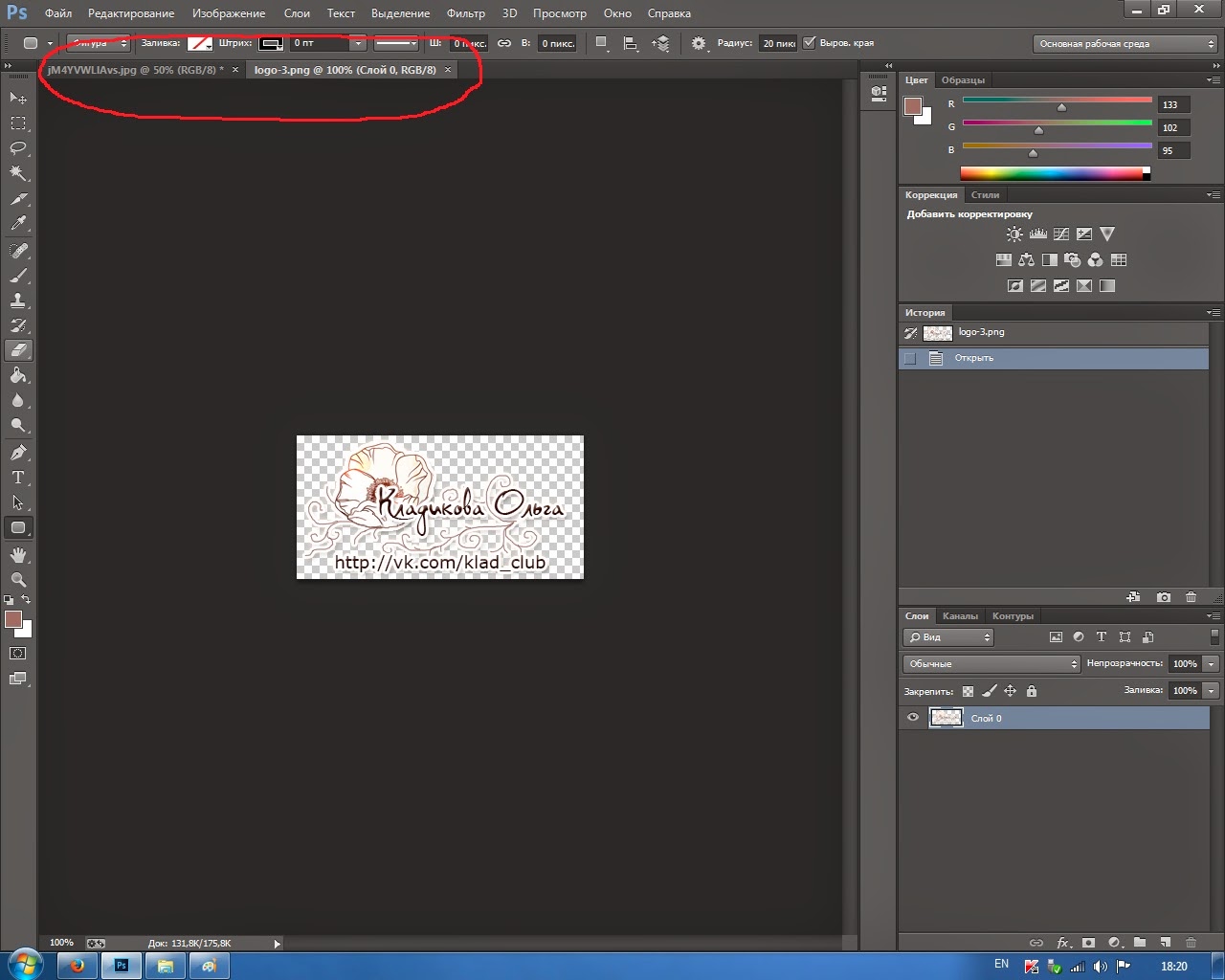Select the Zoom tool in the toolbar
This screenshot has height=980, width=1225.
click(x=17, y=580)
